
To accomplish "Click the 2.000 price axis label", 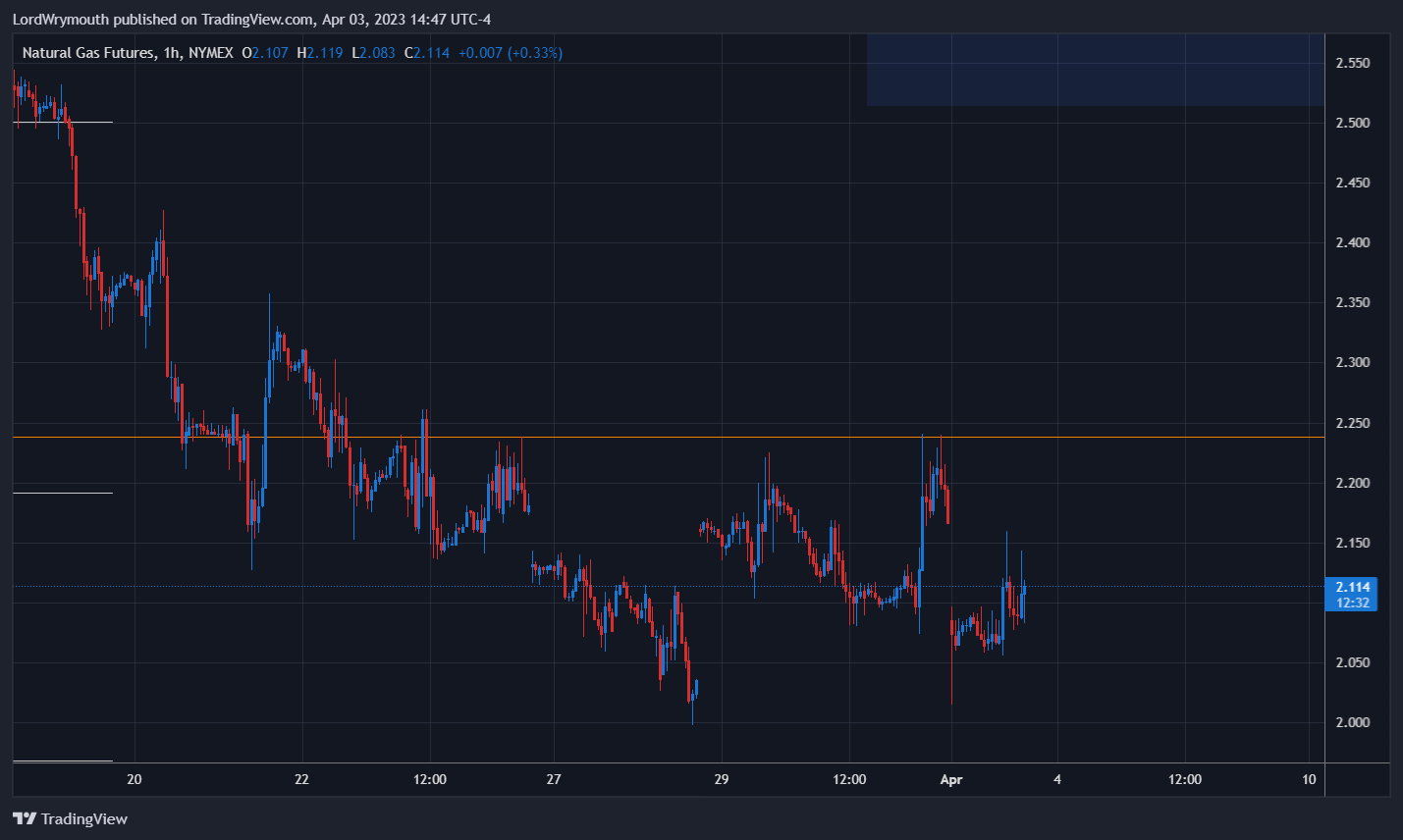I will (x=1353, y=722).
